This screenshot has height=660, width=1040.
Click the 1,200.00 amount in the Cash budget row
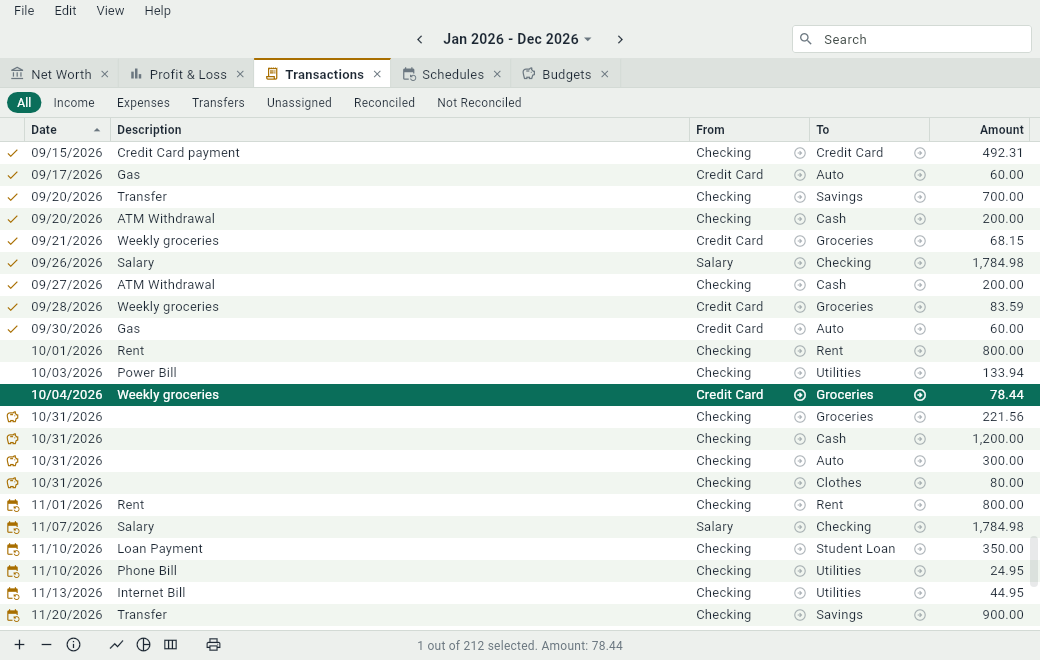[998, 439]
